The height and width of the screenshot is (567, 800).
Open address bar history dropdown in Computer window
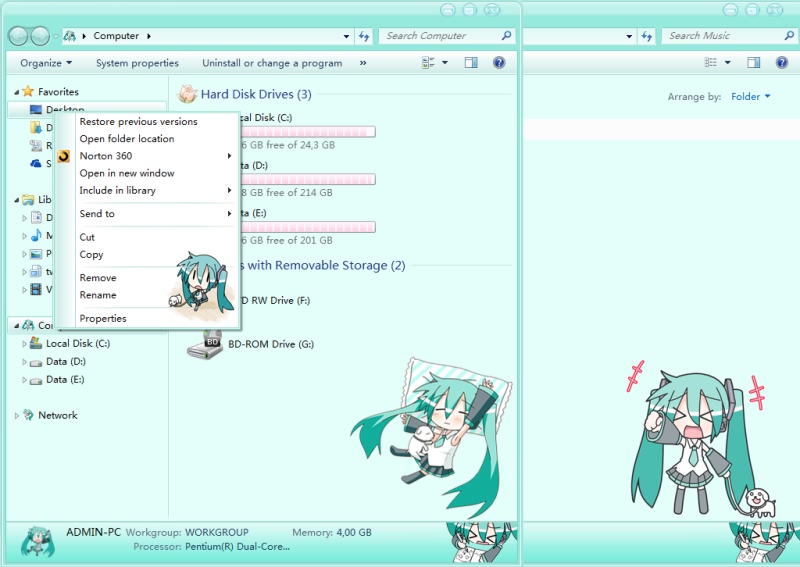coord(346,36)
